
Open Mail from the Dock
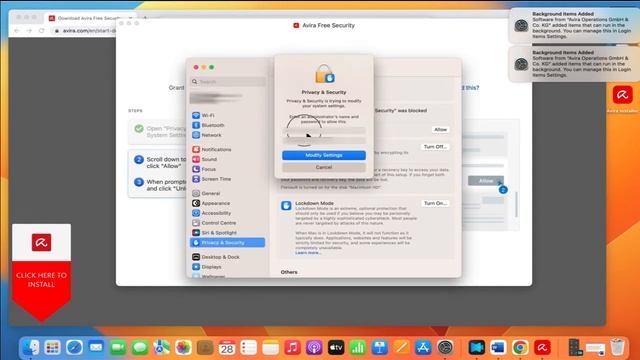click(x=96, y=347)
